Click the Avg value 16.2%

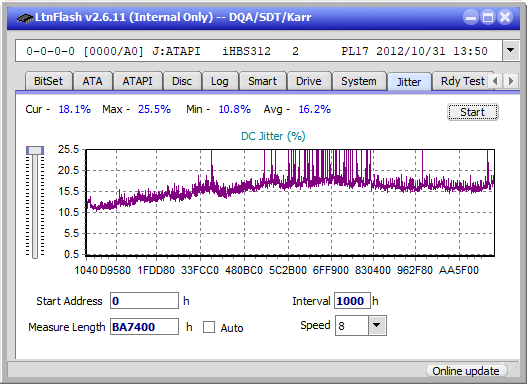[315, 109]
